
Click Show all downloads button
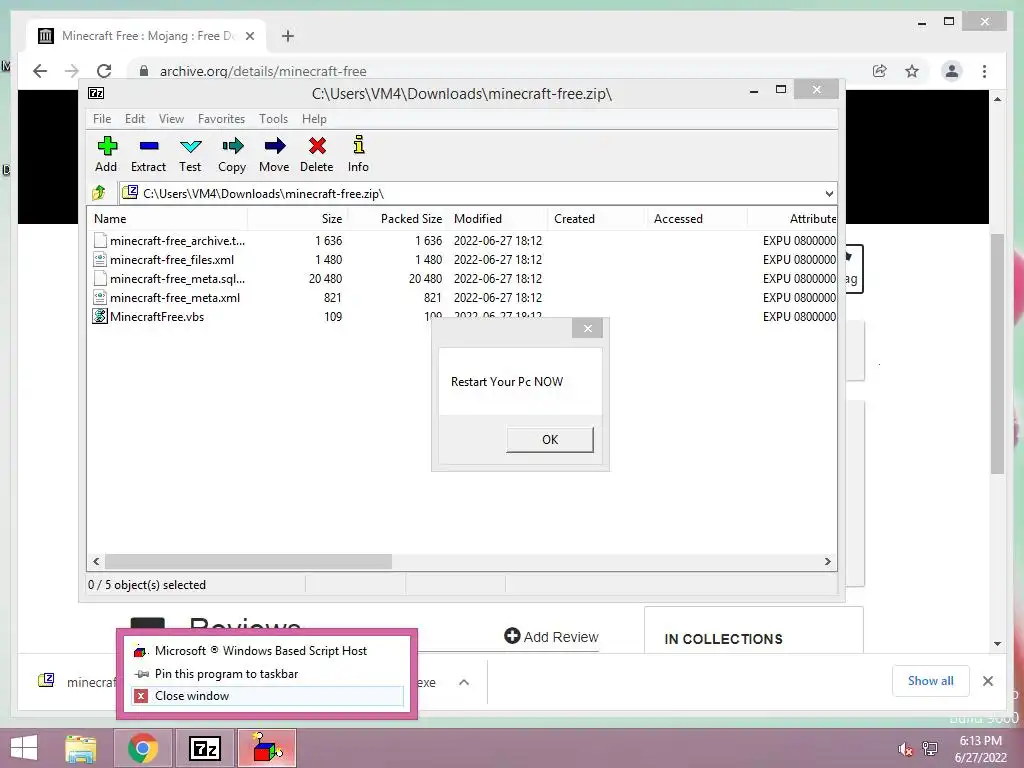[931, 681]
